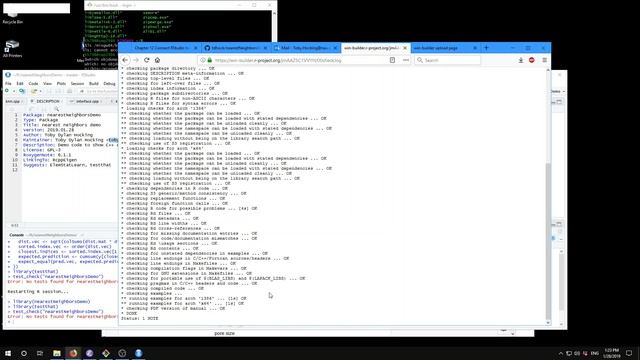Image resolution: width=640 pixels, height=360 pixels.
Task: Go forward in Firefox browser
Action: 136,60
